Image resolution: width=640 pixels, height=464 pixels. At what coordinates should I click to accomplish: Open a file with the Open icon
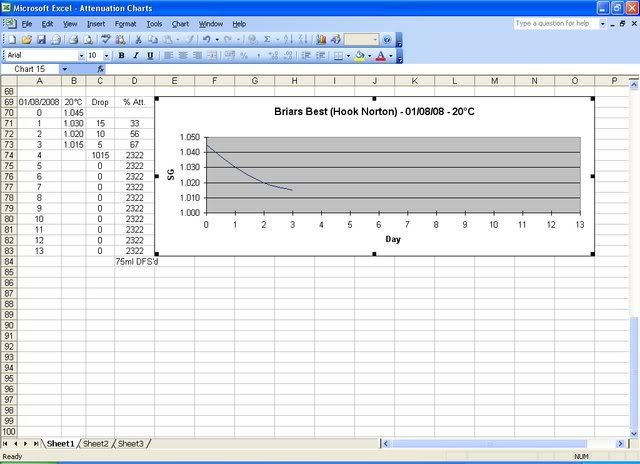tap(27, 40)
